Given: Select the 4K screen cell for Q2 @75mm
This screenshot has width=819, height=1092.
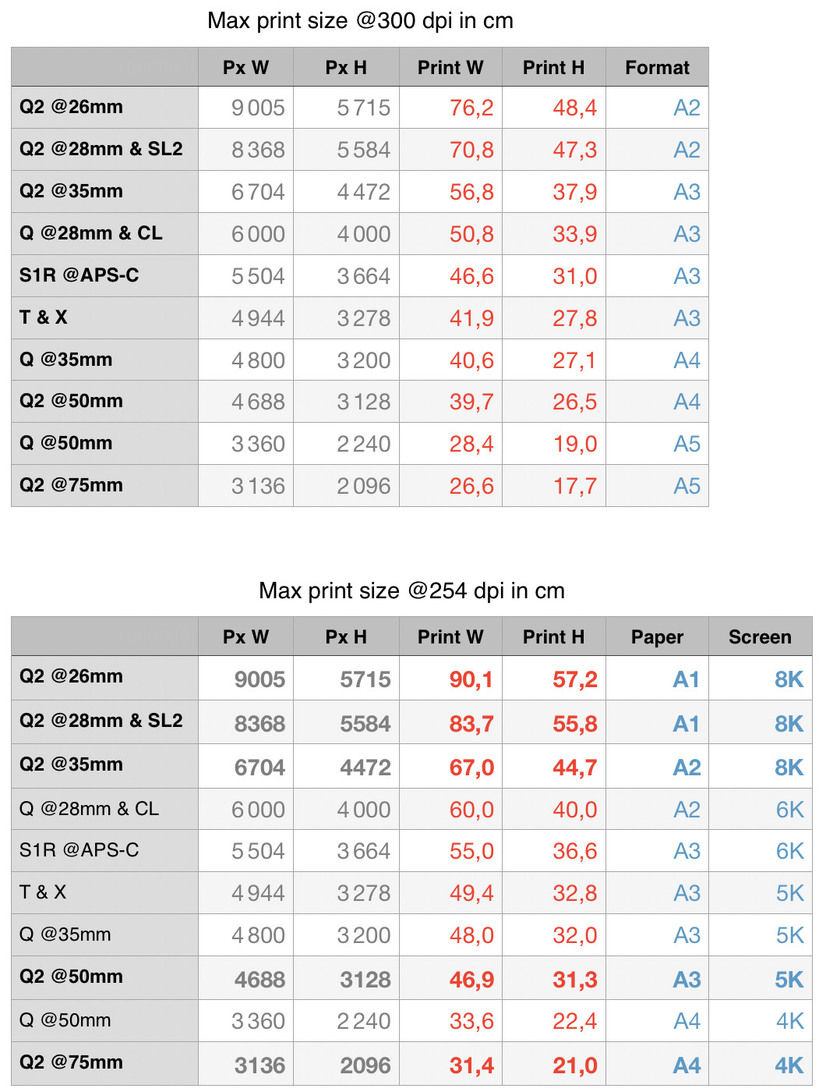Looking at the screenshot, I should click(789, 1065).
